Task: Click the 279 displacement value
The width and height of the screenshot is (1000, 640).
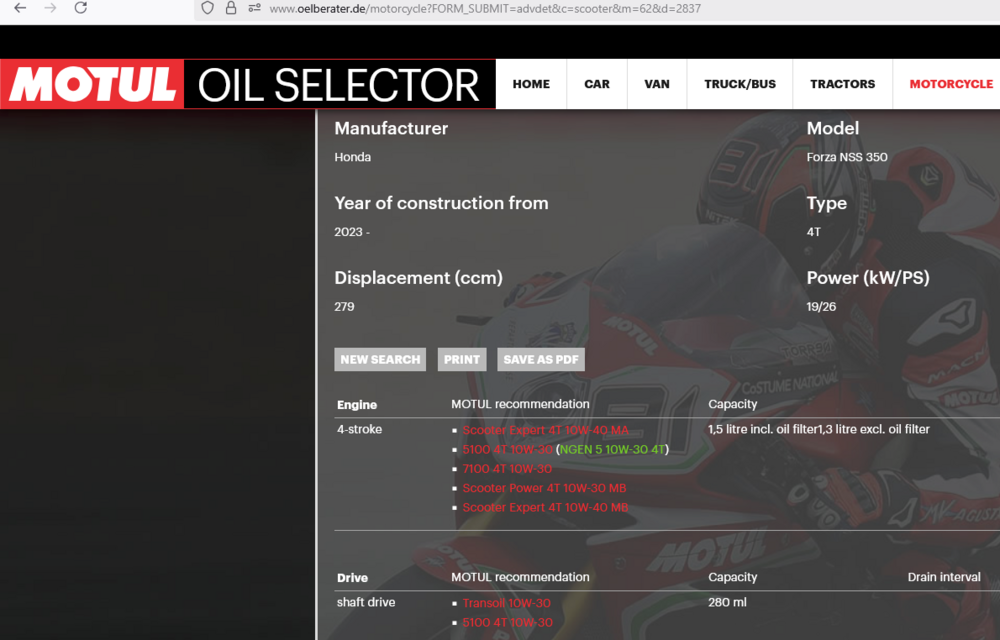Action: (x=344, y=307)
